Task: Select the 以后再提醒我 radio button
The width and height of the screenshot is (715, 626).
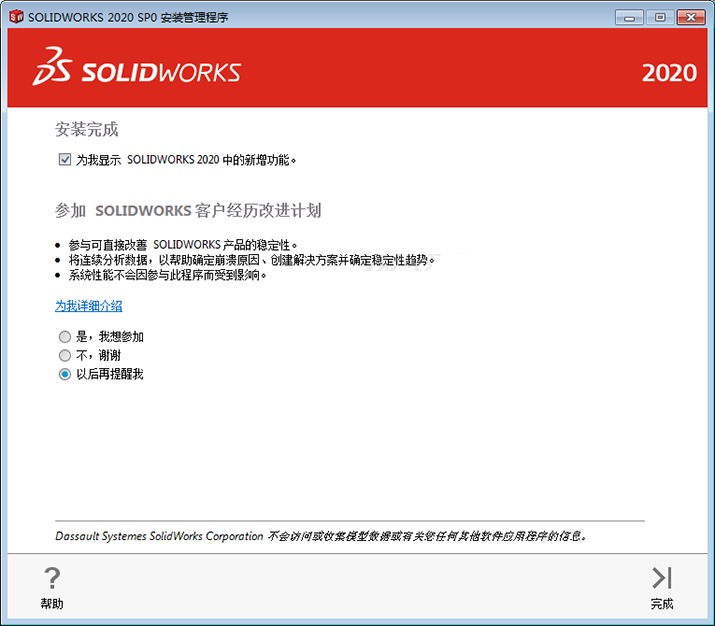Action: click(65, 374)
